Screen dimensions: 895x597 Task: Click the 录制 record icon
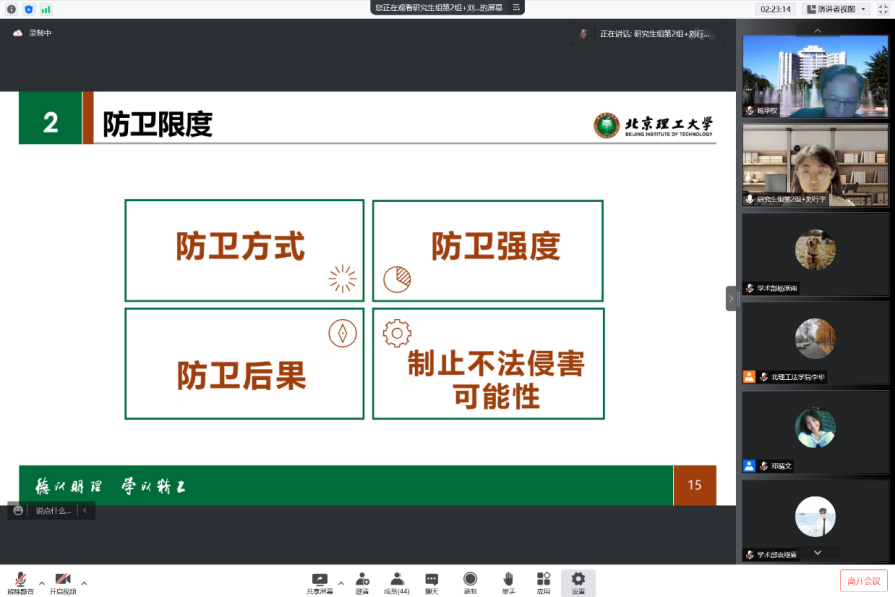(x=470, y=582)
